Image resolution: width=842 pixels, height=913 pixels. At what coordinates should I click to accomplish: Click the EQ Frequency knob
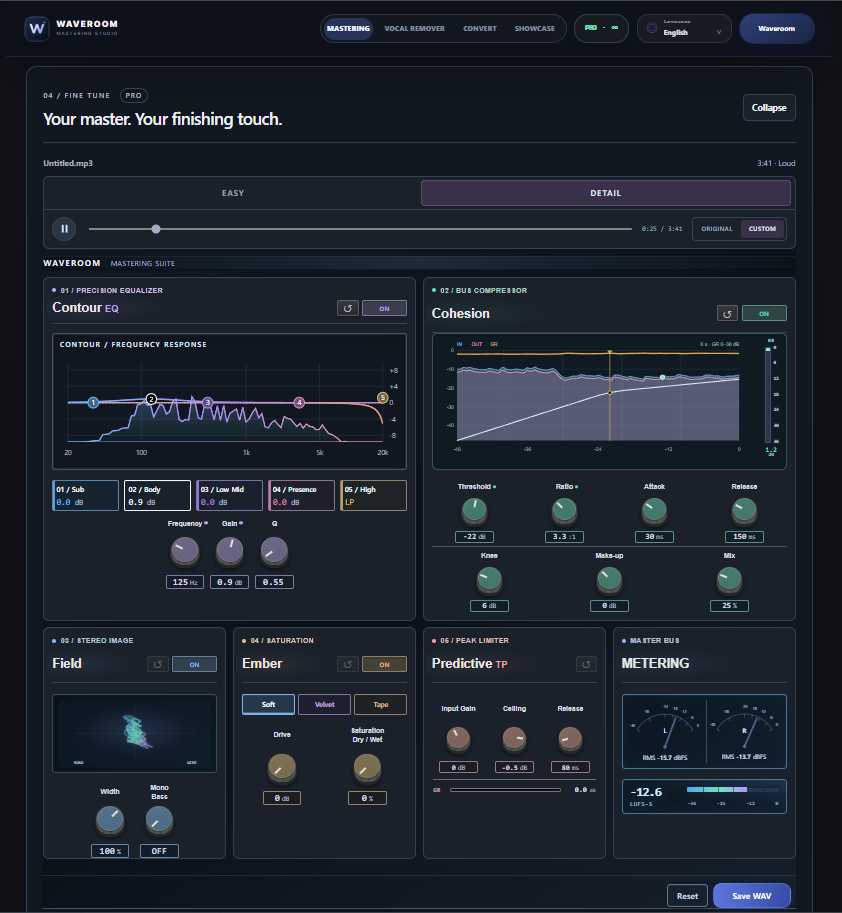click(185, 551)
